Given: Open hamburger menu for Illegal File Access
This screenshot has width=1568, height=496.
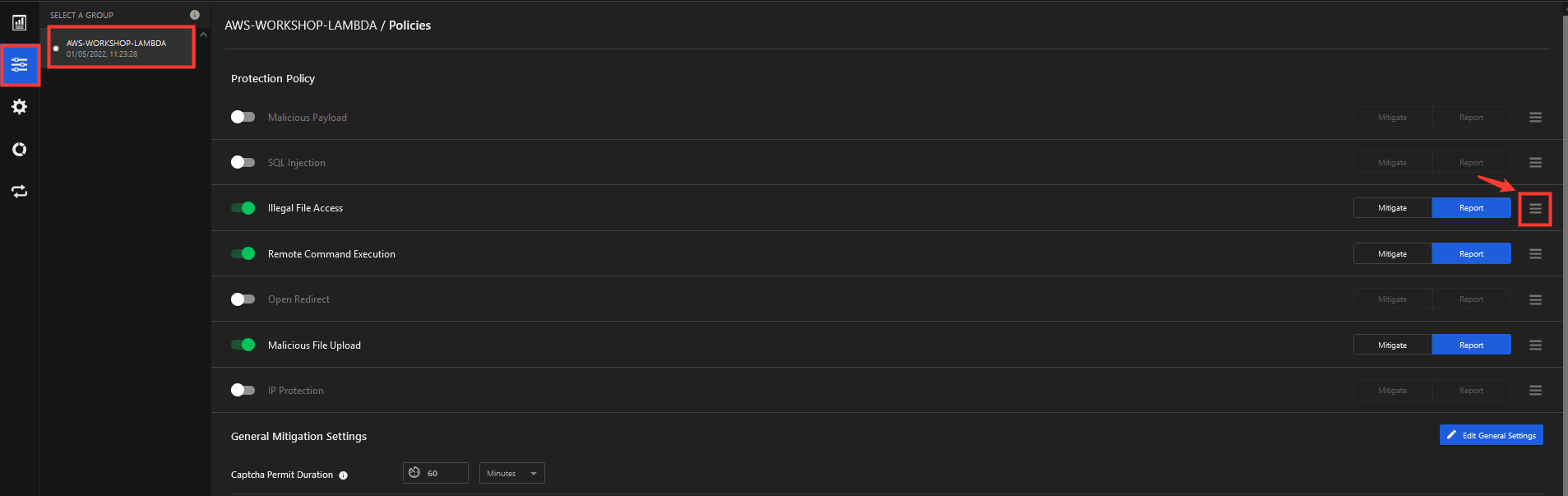Looking at the screenshot, I should (1535, 209).
